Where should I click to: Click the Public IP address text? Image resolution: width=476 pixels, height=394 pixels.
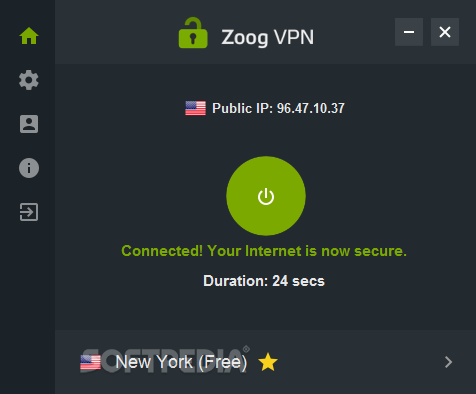click(x=278, y=108)
